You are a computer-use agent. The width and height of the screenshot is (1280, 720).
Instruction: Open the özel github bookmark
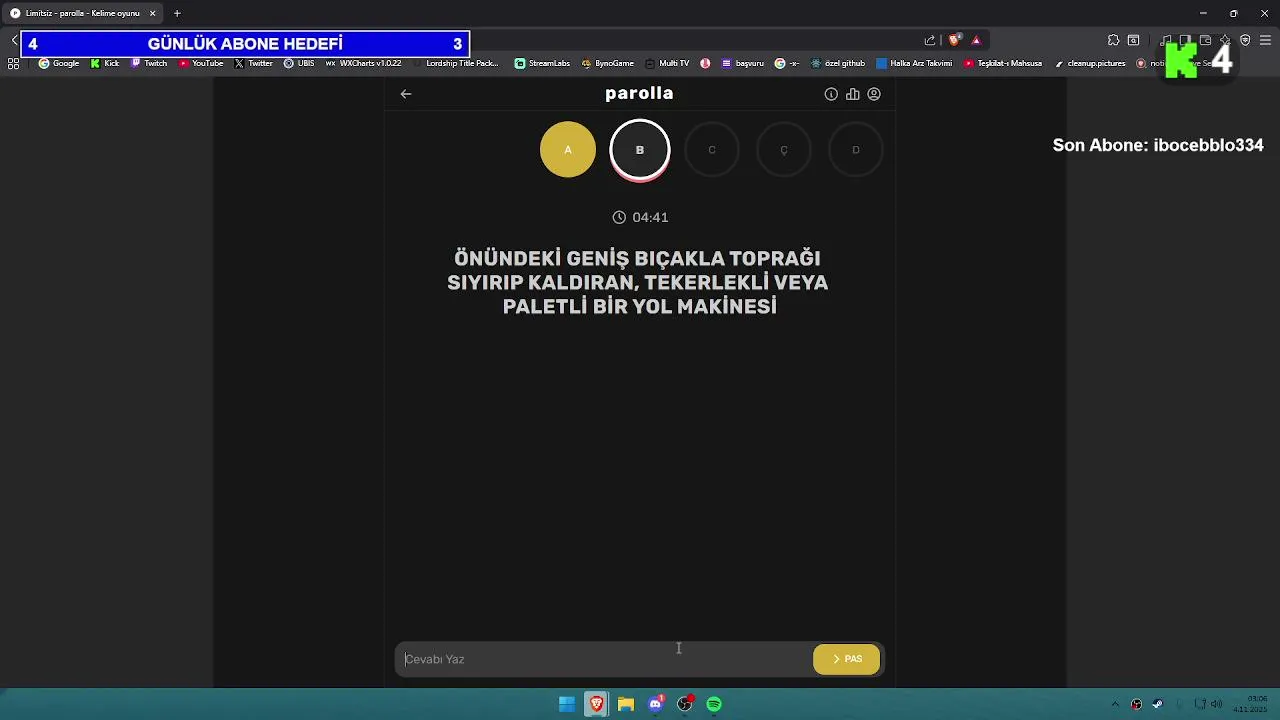(838, 63)
